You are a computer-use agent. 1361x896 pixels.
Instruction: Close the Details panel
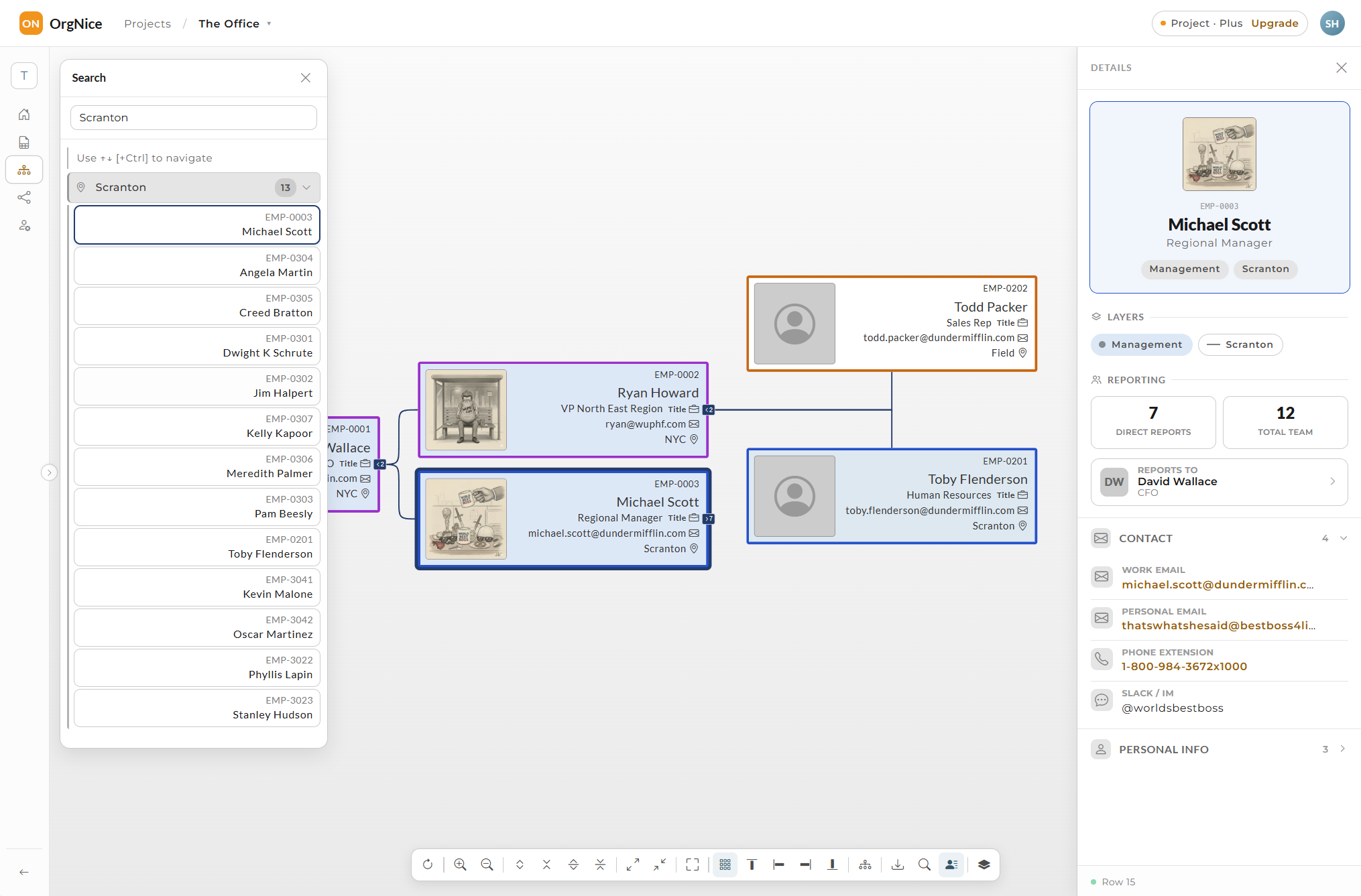tap(1342, 68)
